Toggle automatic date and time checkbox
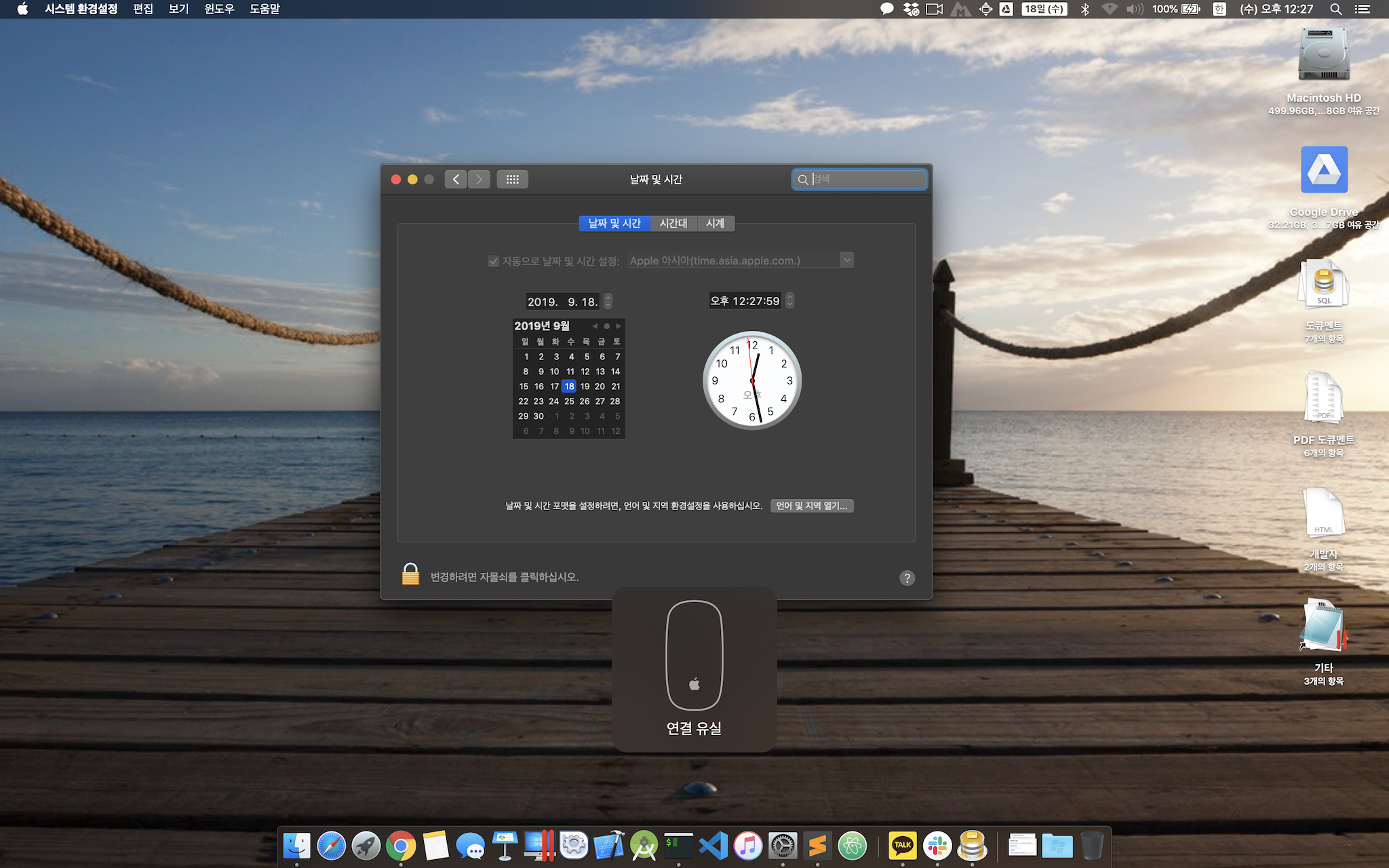Viewport: 1389px width, 868px height. click(x=494, y=261)
